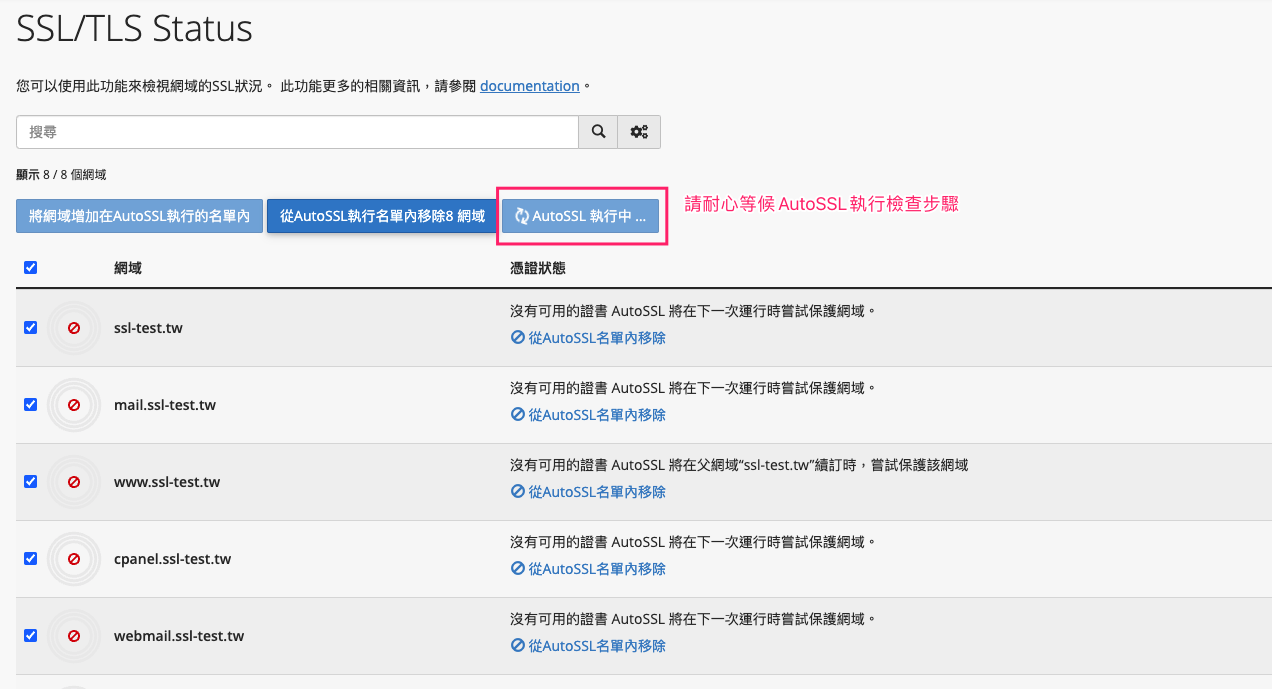Click the red status icon for mail.ssl-test.tw
This screenshot has height=689, width=1272.
(x=74, y=405)
